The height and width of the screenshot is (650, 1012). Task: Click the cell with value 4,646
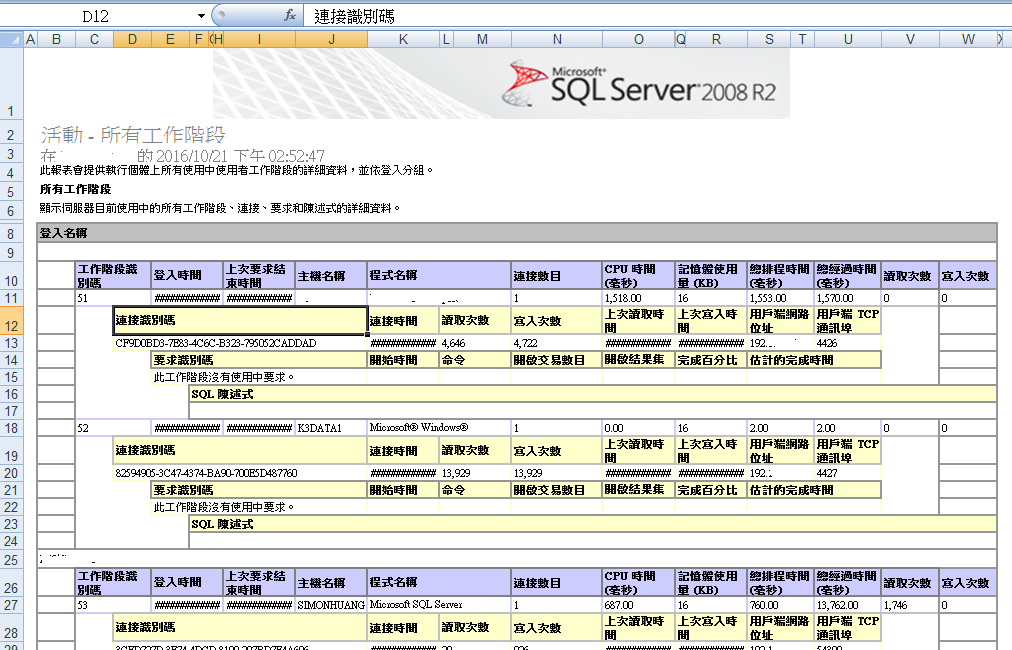(475, 343)
